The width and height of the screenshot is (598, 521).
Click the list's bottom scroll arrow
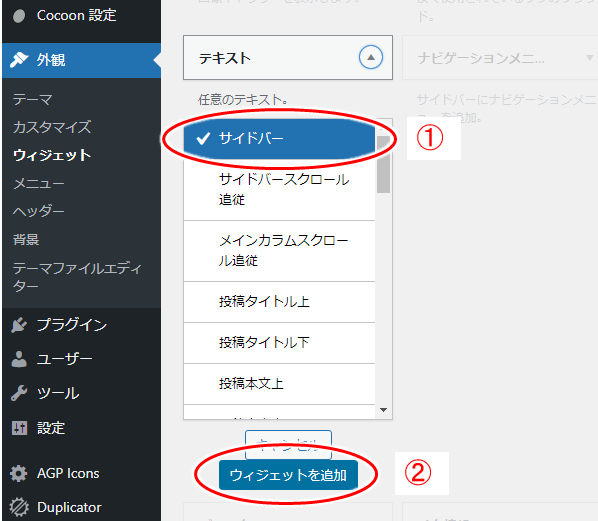pyautogui.click(x=384, y=410)
